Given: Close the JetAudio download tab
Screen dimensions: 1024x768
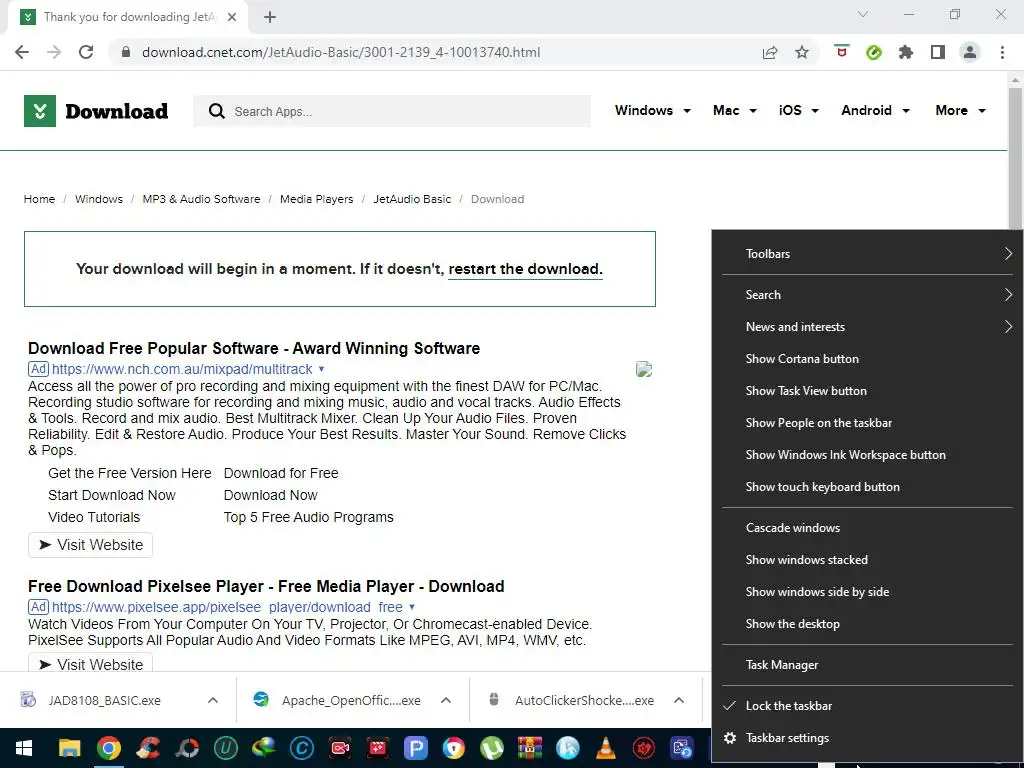Looking at the screenshot, I should [232, 17].
